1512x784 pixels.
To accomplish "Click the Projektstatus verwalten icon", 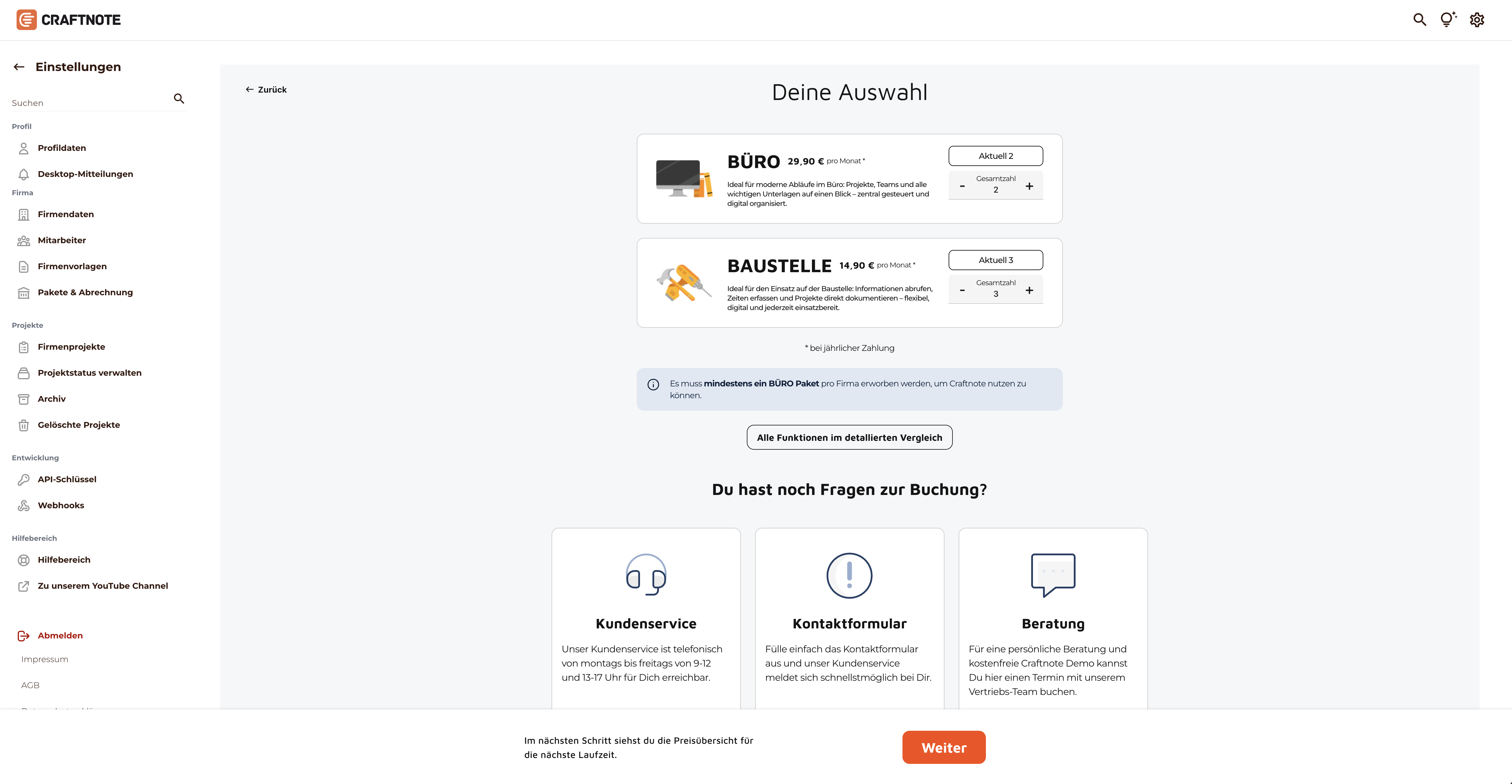I will tap(23, 373).
